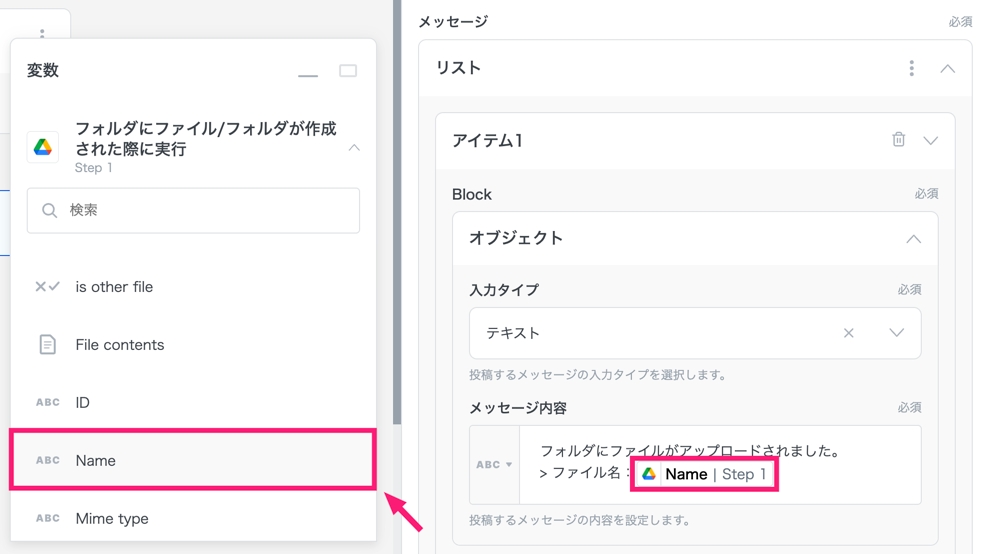Select the is other file variable
Viewport: 989px width, 554px height.
coord(114,287)
